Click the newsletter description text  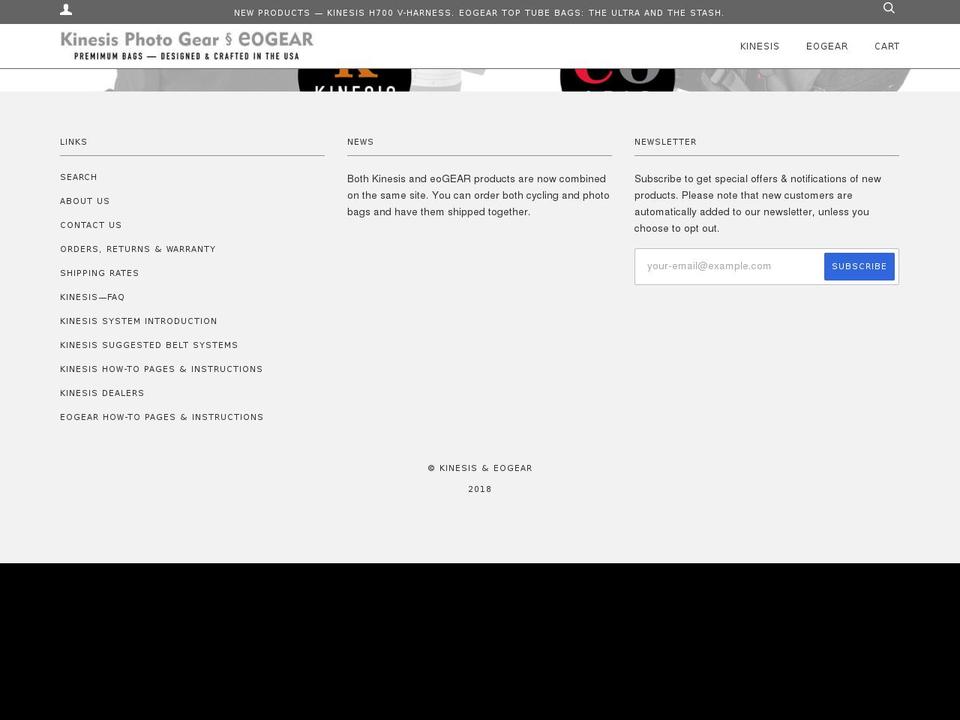pos(757,203)
